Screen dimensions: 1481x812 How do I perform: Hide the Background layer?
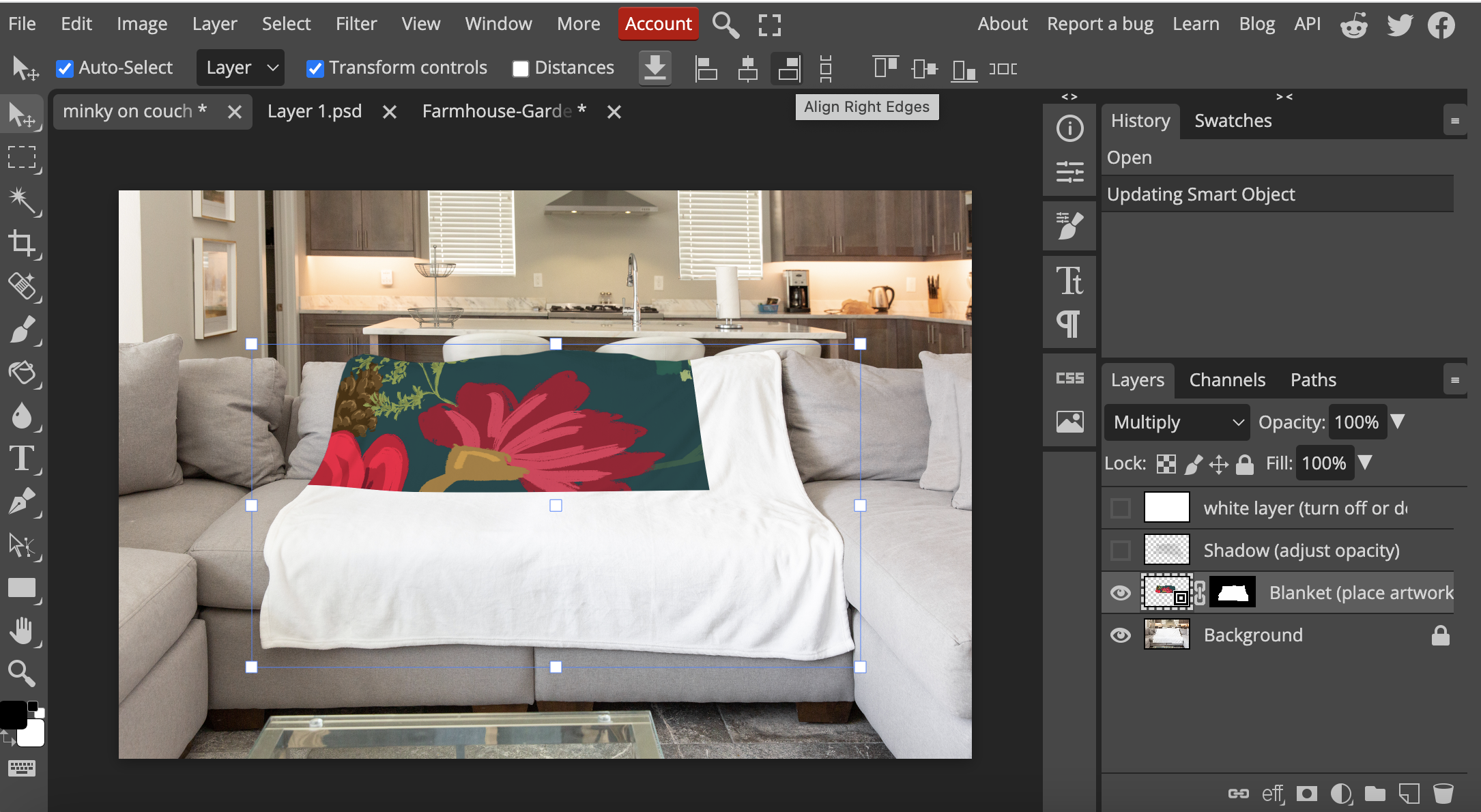[x=1120, y=635]
